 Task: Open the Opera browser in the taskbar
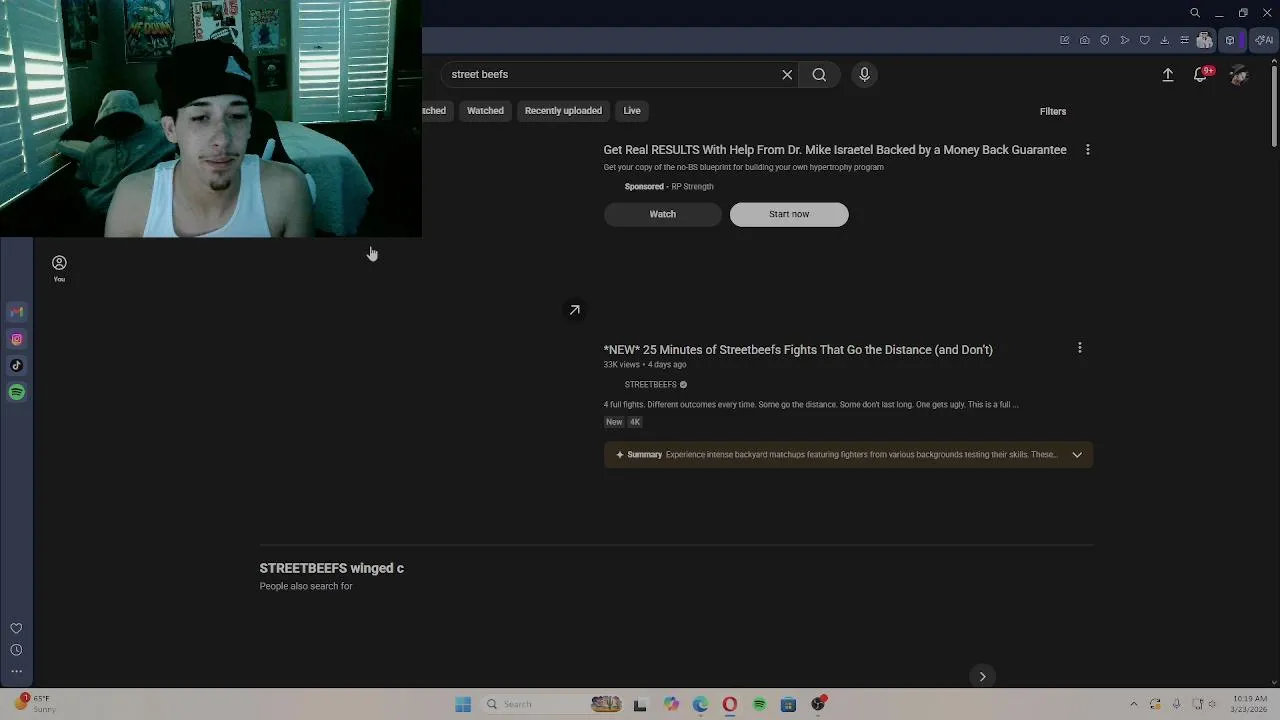point(730,704)
